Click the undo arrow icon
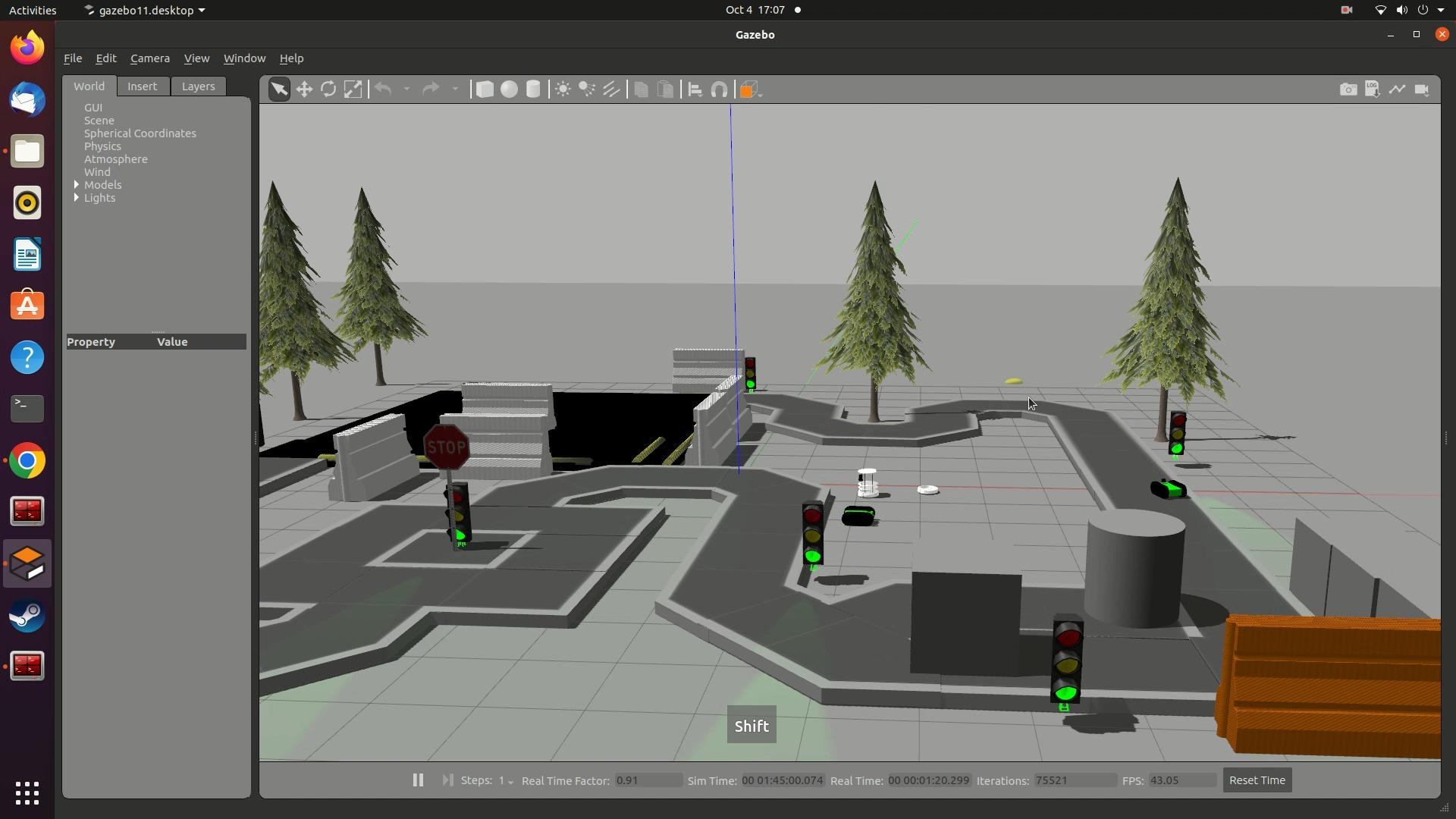1456x819 pixels. tap(383, 89)
